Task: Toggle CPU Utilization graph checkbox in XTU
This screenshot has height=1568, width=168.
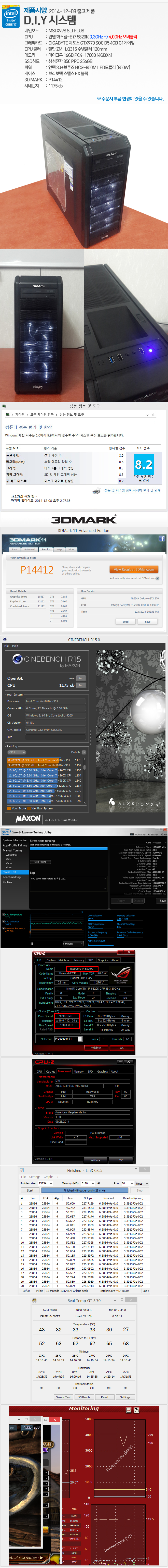Action: click(x=4, y=921)
